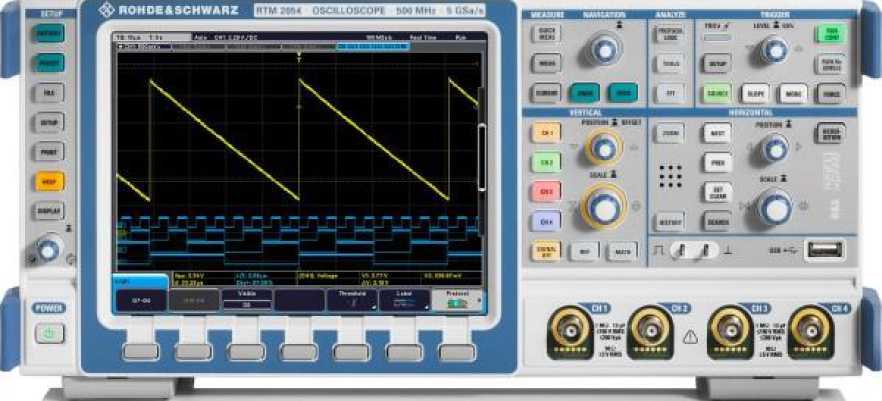
Task: Open the Threshold item in on-screen menu
Action: click(352, 300)
